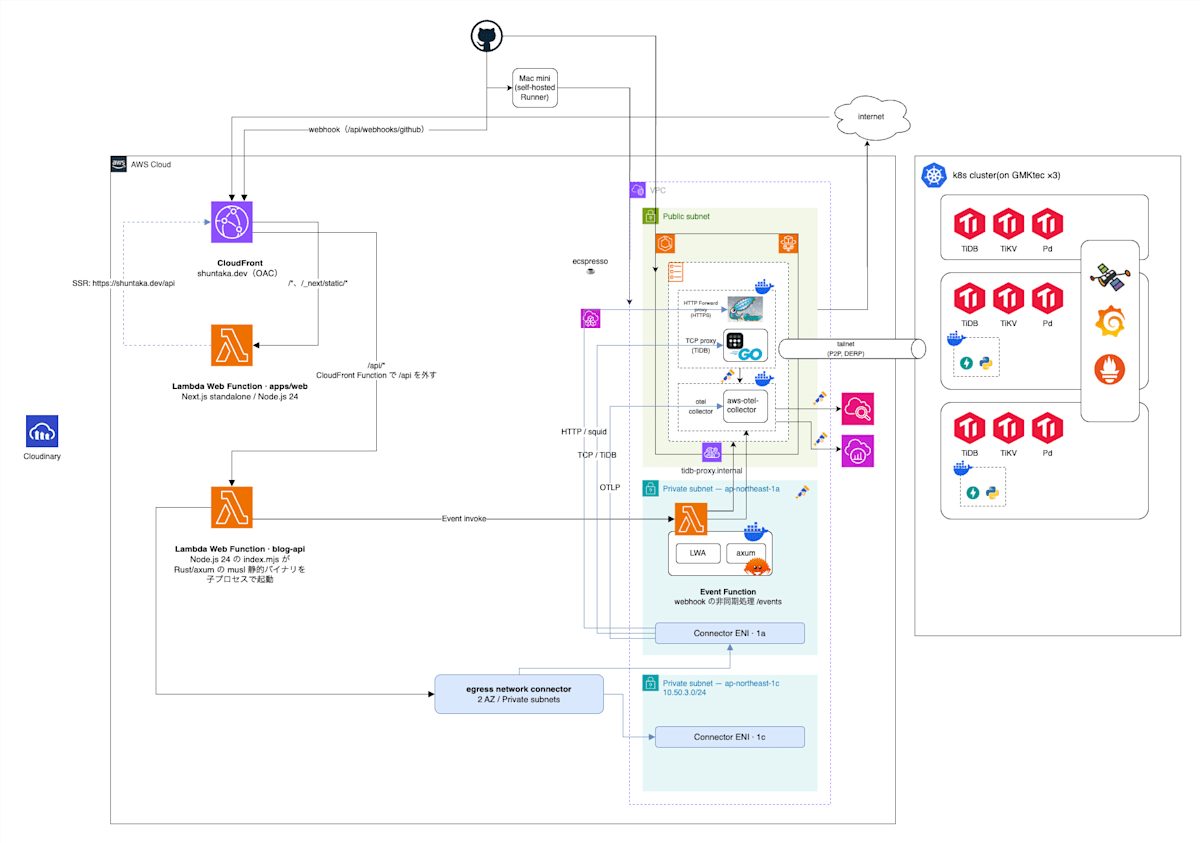Select the otel collector label
Screen dimensions: 1200x843
tap(700, 405)
